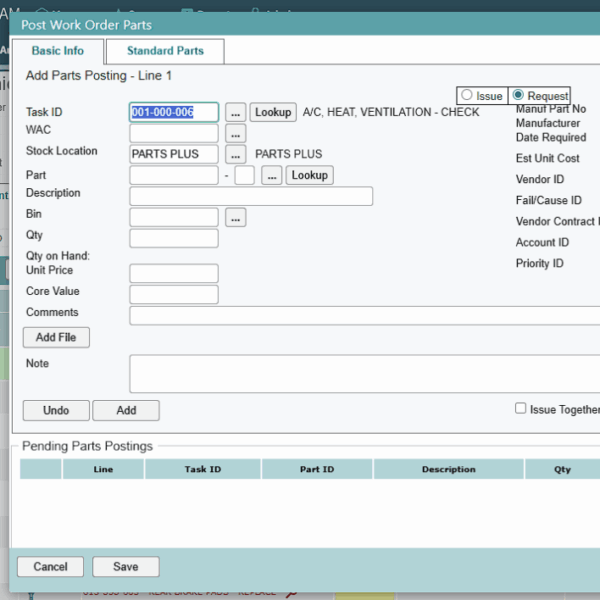The image size is (600, 600).
Task: Click the Bin input field
Action: 174,217
